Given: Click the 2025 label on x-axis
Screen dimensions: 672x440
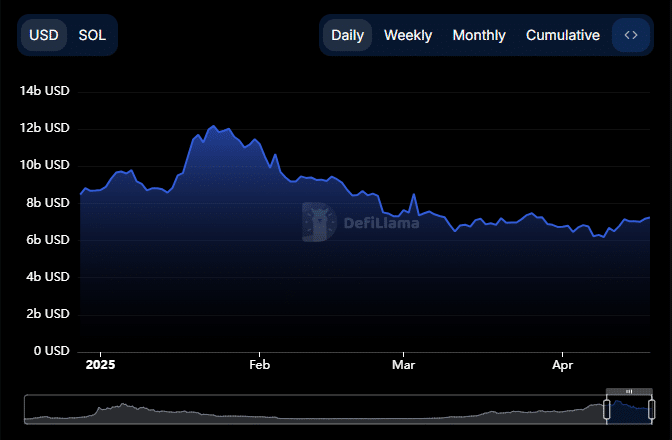Looking at the screenshot, I should 102,365.
